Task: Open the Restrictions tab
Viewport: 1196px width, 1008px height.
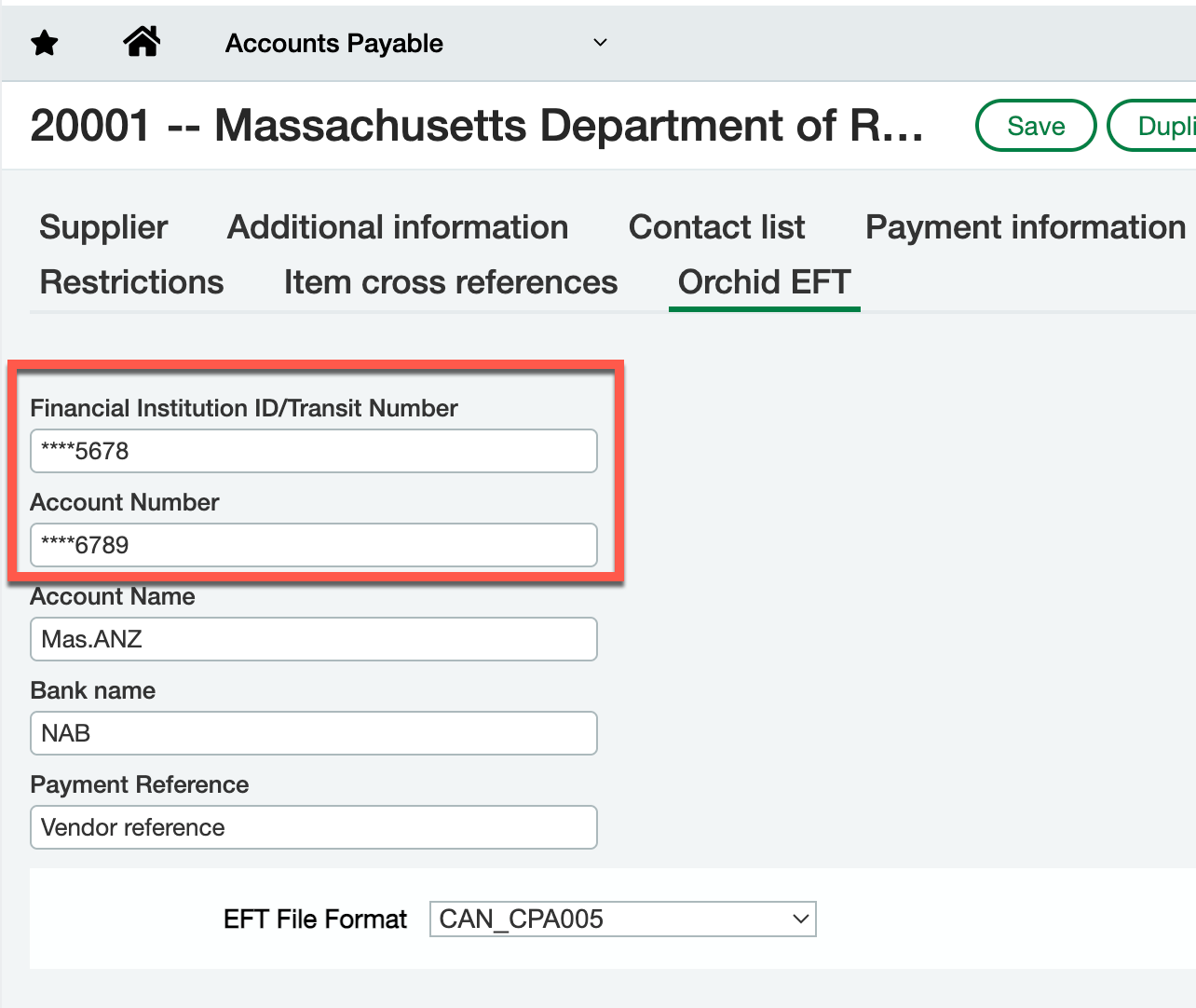Action: tap(131, 282)
